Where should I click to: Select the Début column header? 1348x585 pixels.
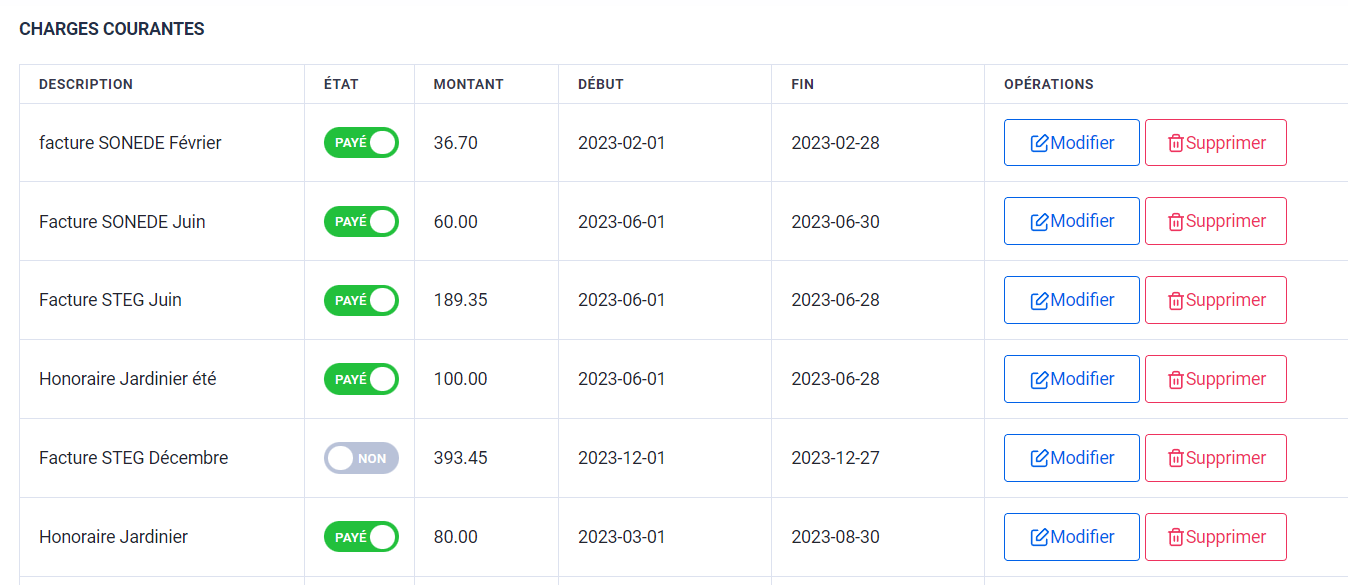[601, 84]
